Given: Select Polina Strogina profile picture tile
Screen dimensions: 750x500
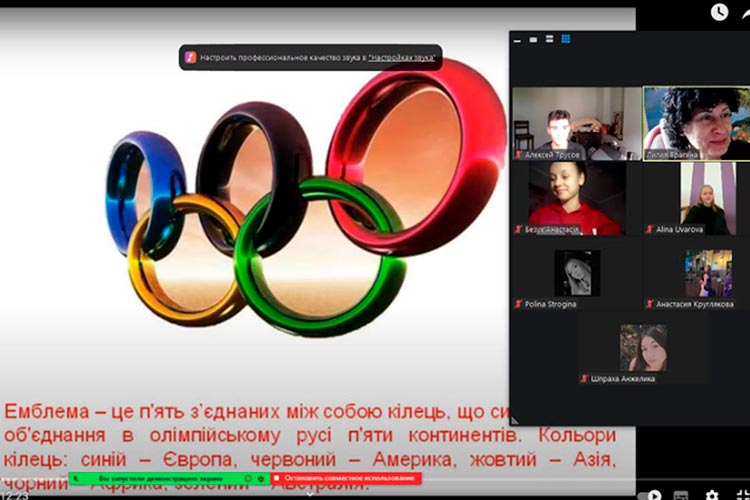Looking at the screenshot, I should (577, 273).
